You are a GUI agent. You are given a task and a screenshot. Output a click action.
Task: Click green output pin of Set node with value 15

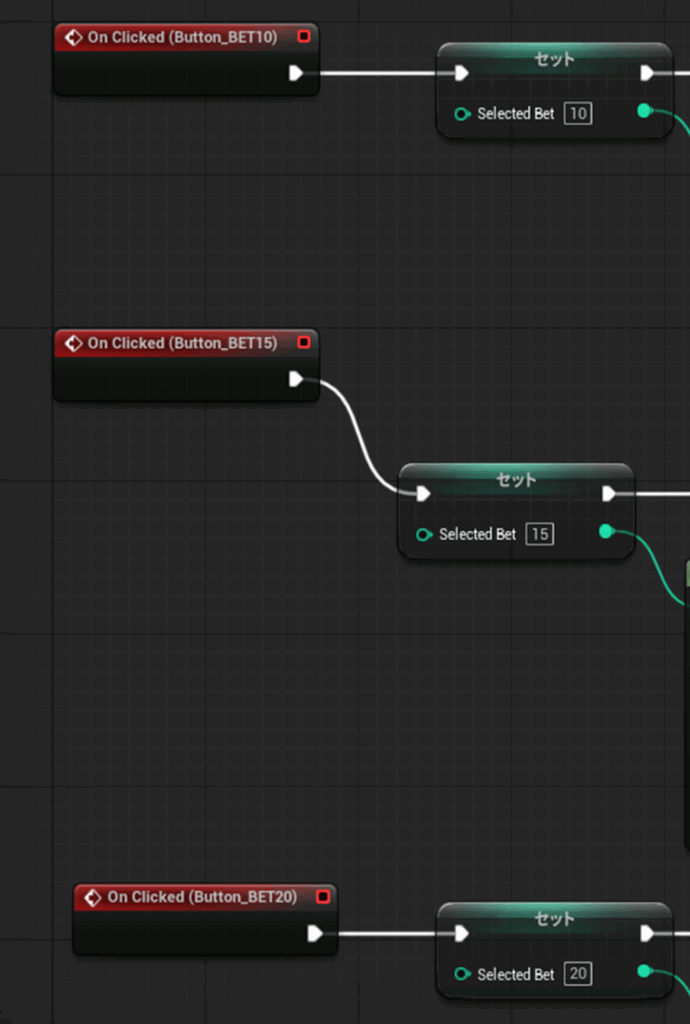click(x=606, y=531)
